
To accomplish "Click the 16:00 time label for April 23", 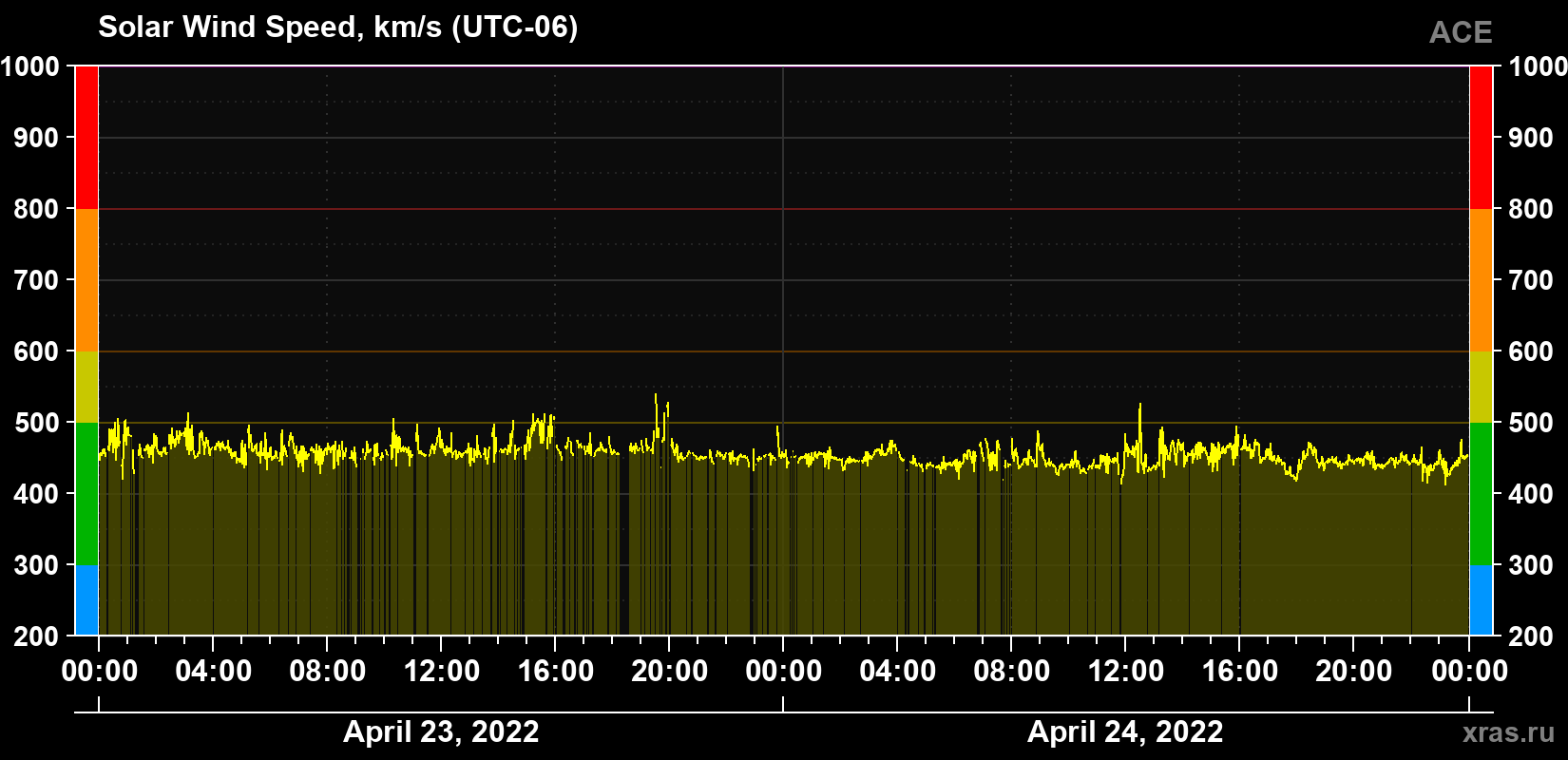I will point(555,672).
